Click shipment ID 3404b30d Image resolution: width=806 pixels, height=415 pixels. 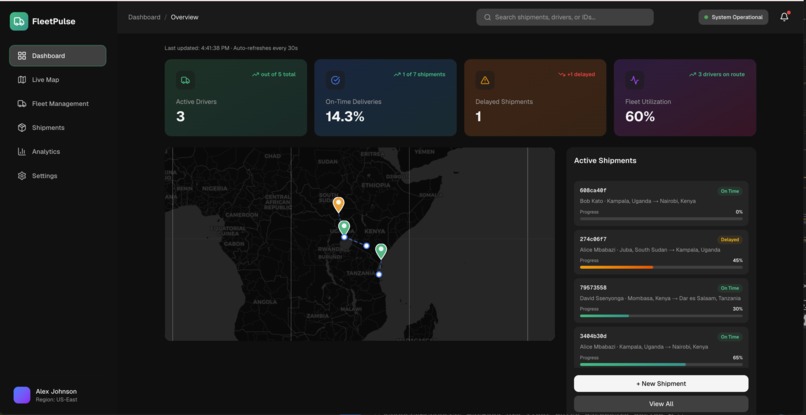[593, 336]
